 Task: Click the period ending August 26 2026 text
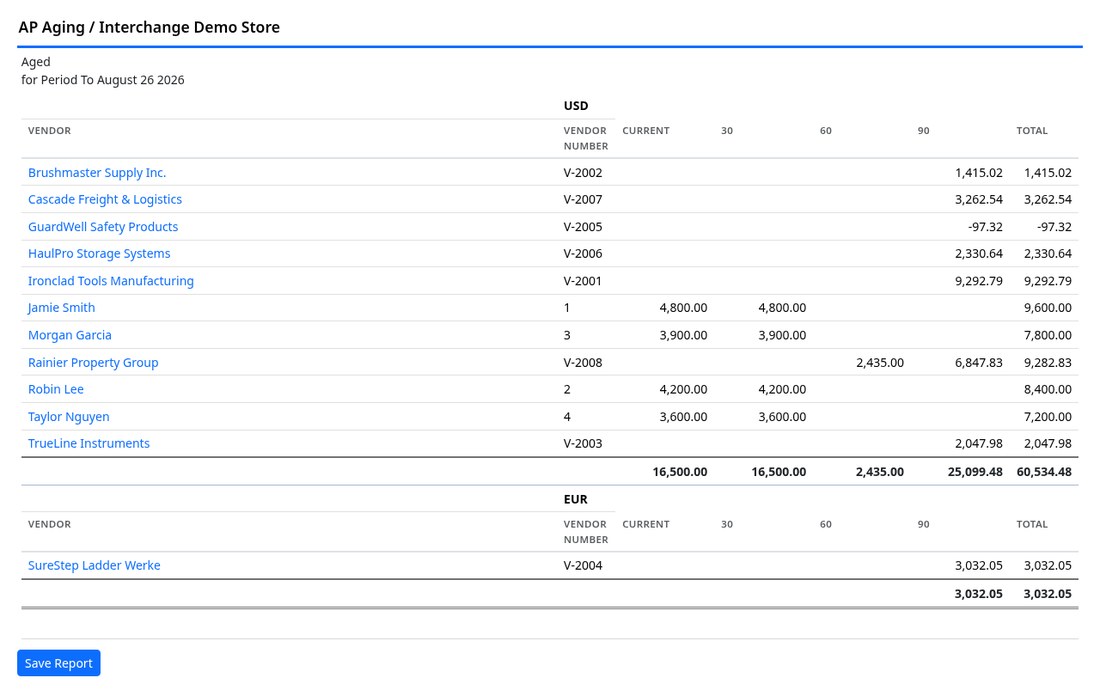point(102,80)
